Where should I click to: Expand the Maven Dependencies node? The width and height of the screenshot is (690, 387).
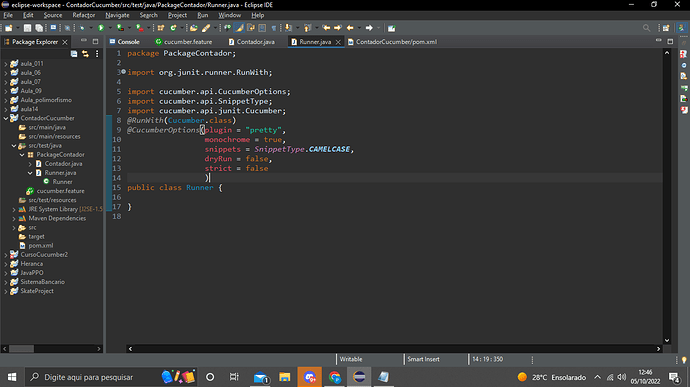[14, 218]
